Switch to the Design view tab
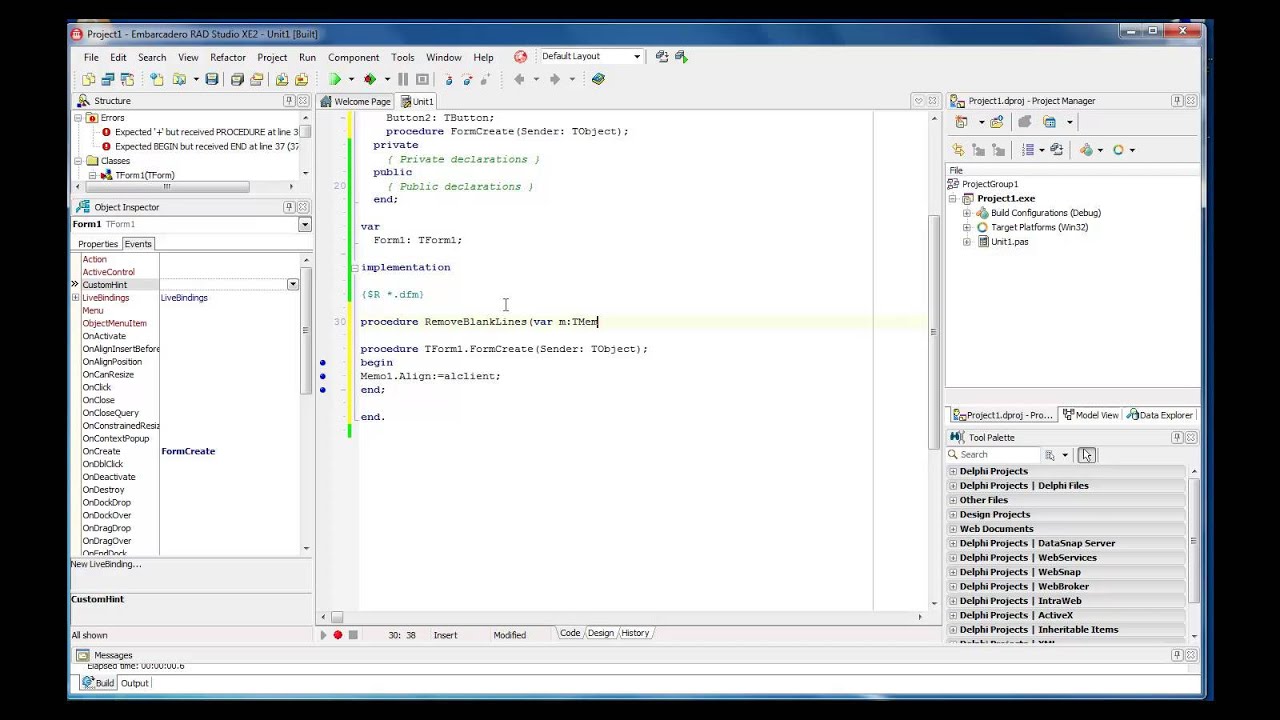Viewport: 1280px width, 720px height. (x=601, y=633)
